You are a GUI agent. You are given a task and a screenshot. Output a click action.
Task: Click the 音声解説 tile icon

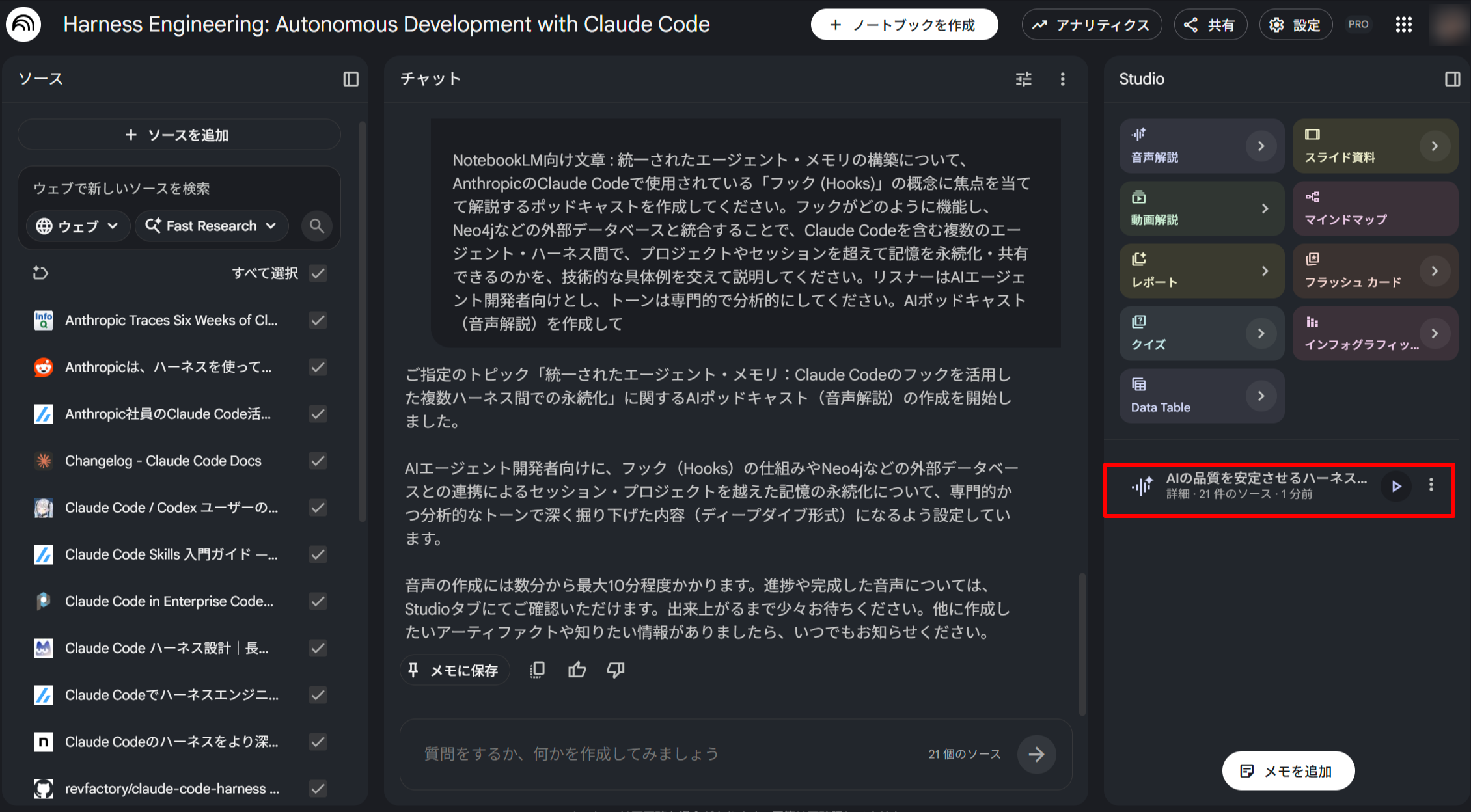click(1138, 134)
